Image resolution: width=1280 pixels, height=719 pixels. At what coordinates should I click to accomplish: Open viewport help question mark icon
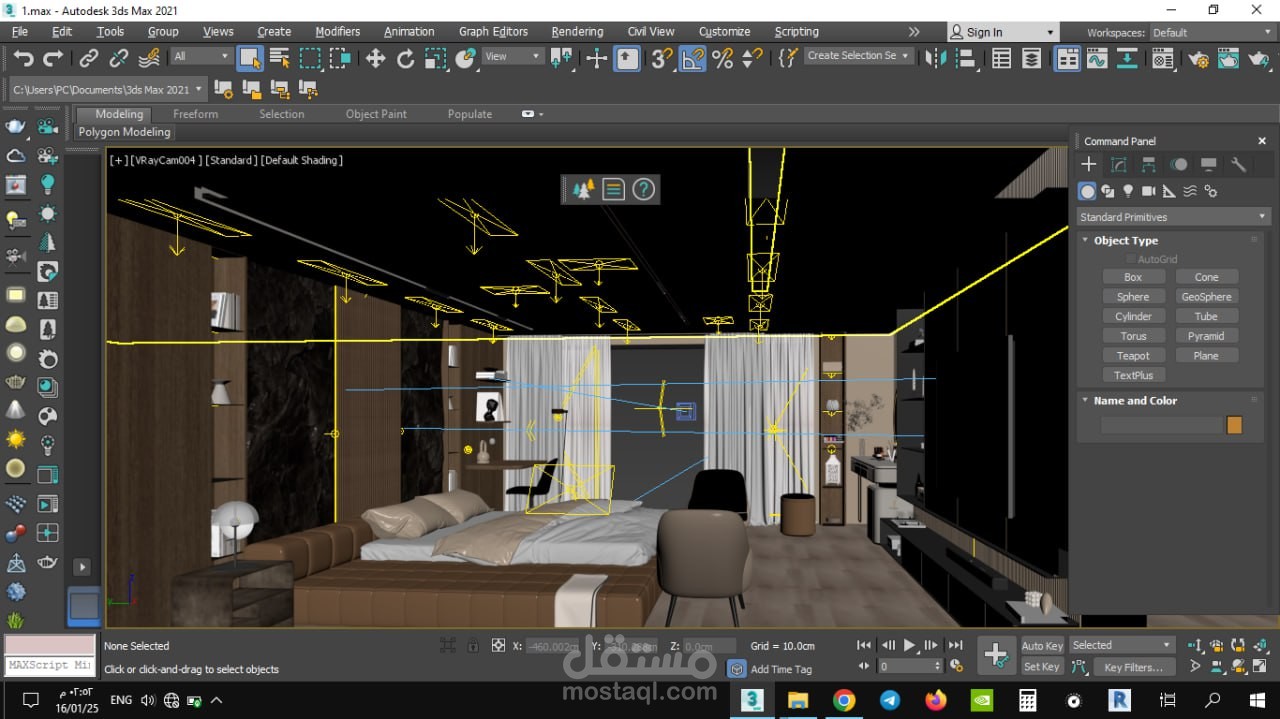[644, 189]
